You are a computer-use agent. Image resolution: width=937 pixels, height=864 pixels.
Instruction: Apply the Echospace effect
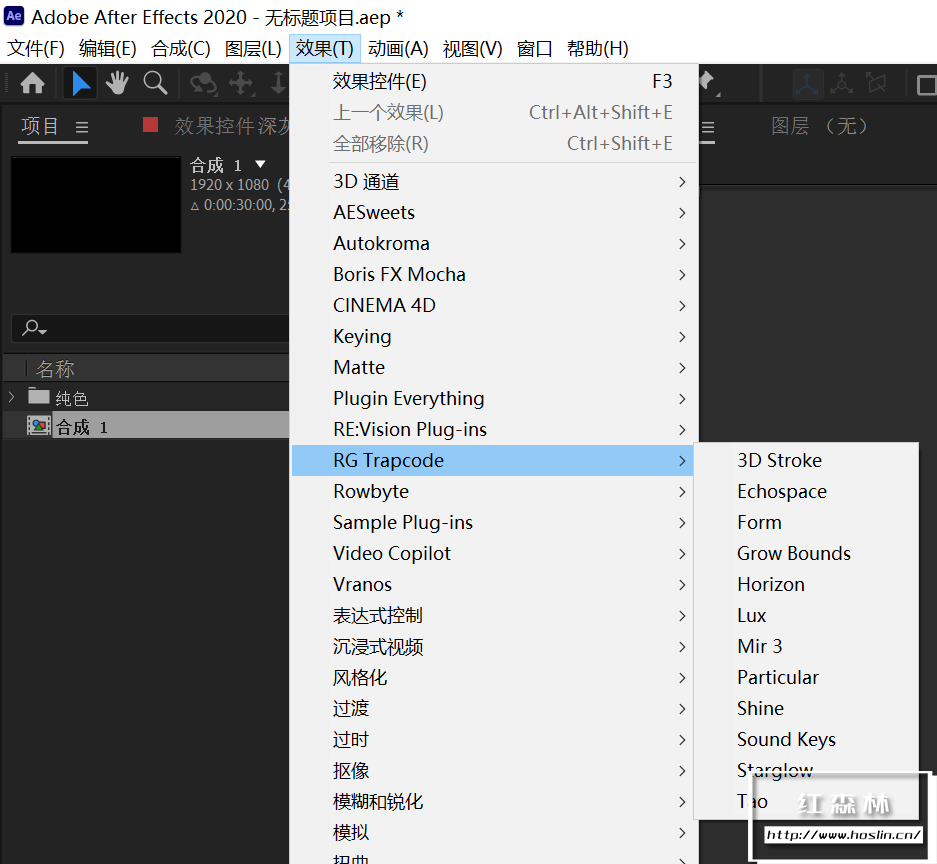[x=806, y=492]
